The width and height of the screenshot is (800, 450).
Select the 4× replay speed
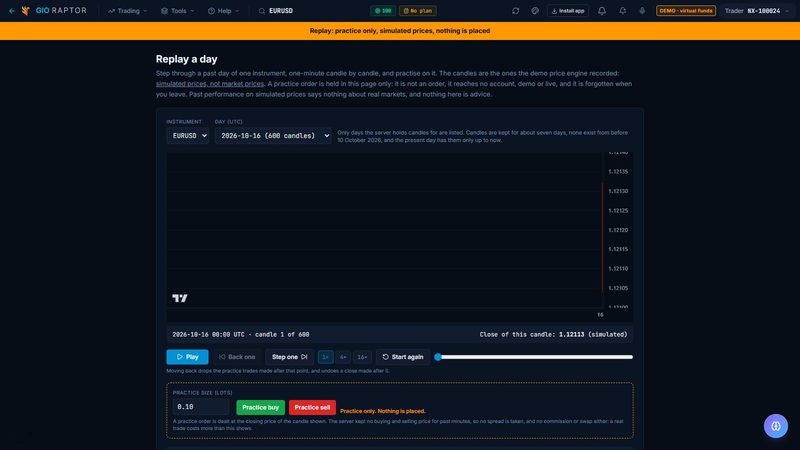pyautogui.click(x=343, y=357)
